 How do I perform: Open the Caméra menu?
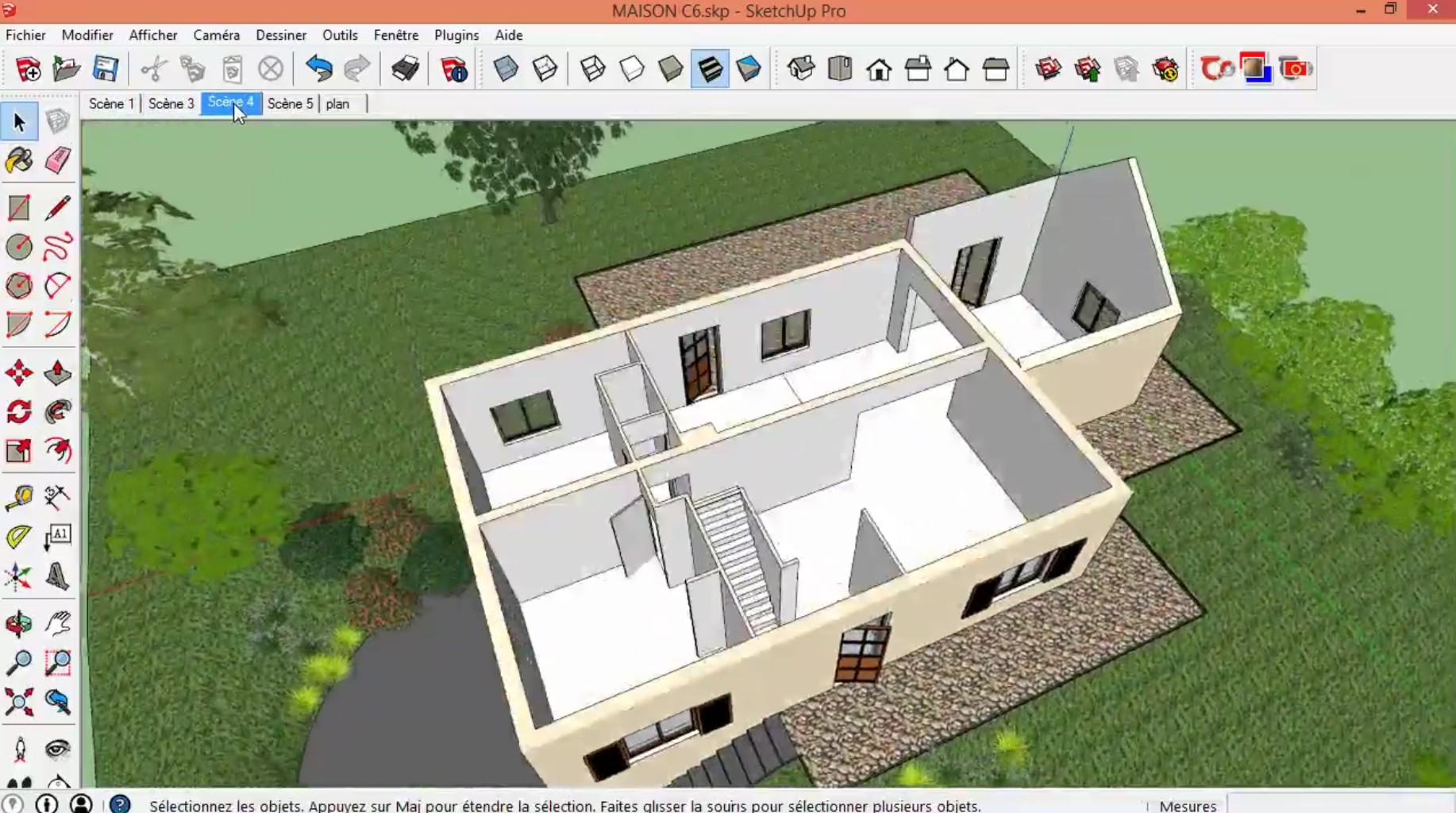point(216,35)
